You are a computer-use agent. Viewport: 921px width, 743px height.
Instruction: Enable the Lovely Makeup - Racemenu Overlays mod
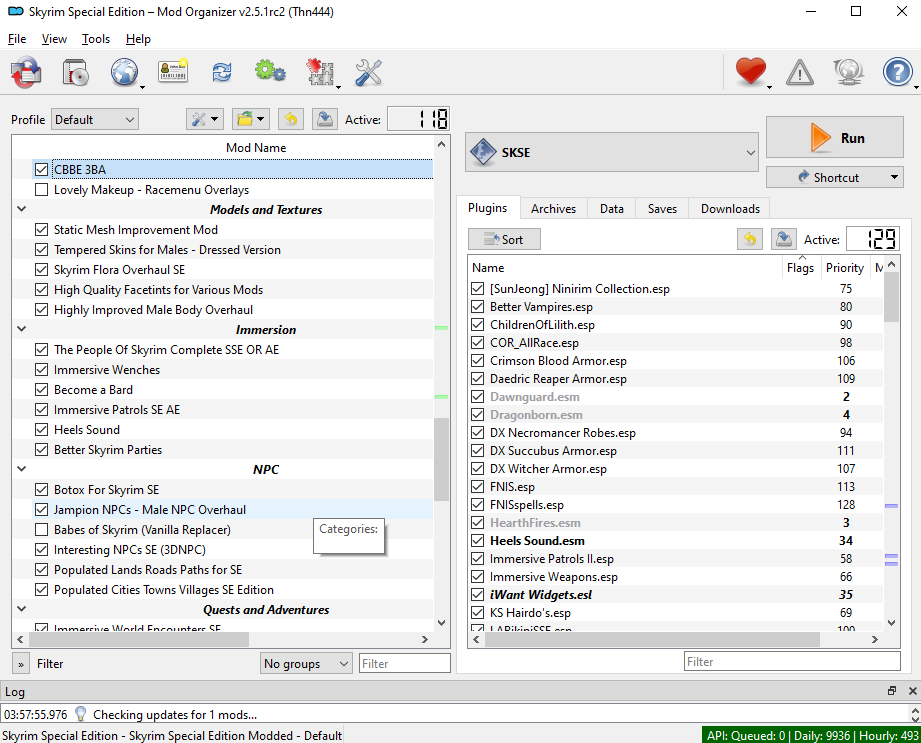41,190
